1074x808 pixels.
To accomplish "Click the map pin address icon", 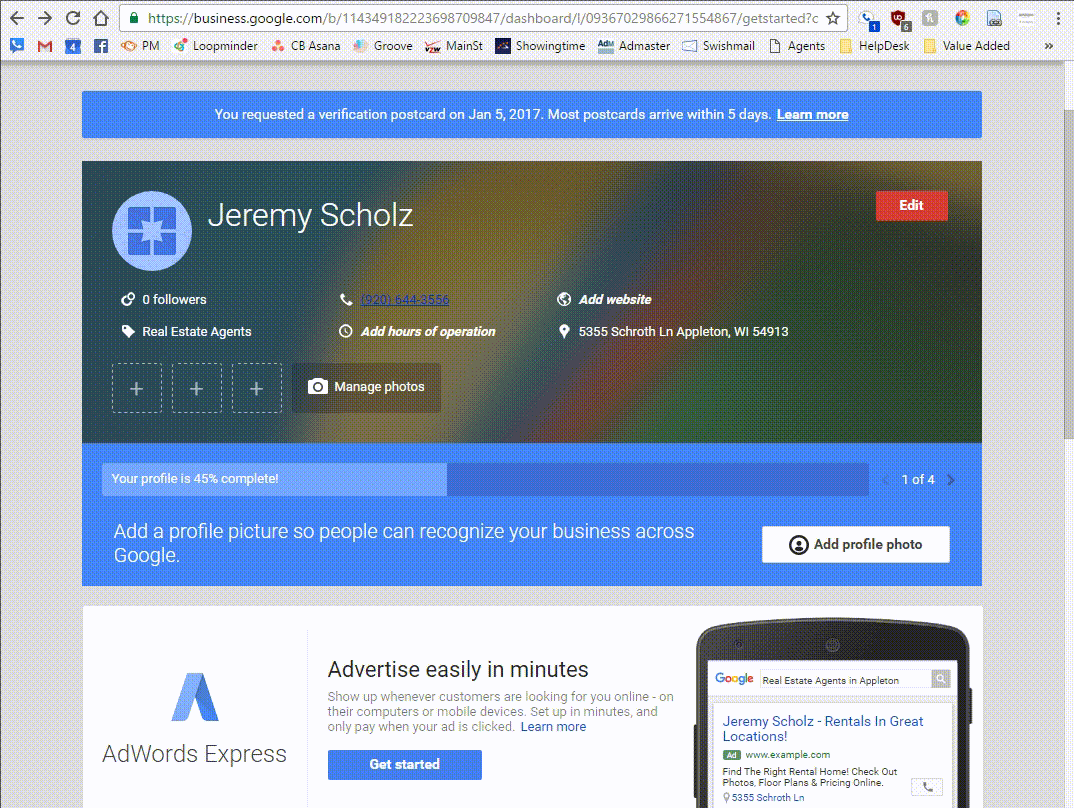I will tap(564, 331).
